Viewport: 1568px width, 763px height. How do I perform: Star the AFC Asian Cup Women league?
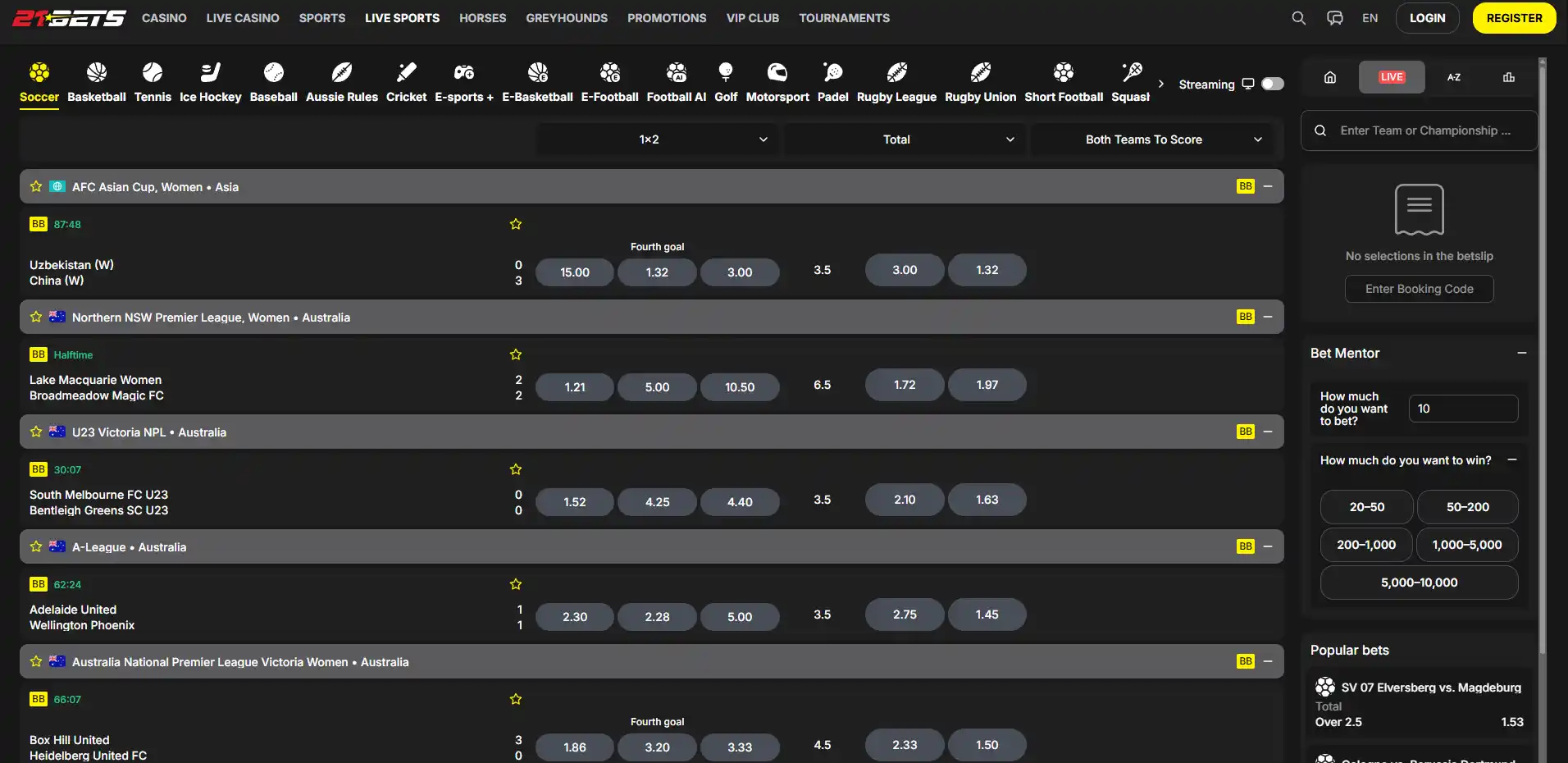[36, 186]
